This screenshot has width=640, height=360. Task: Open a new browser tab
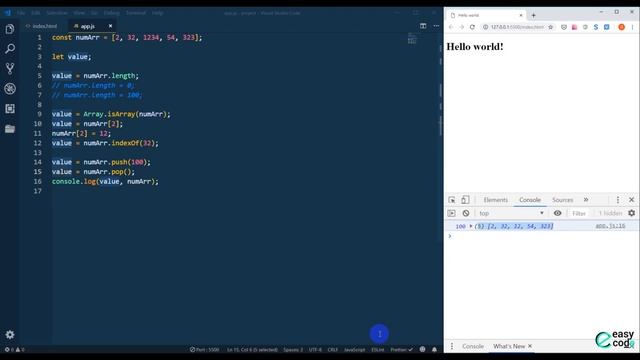point(533,16)
